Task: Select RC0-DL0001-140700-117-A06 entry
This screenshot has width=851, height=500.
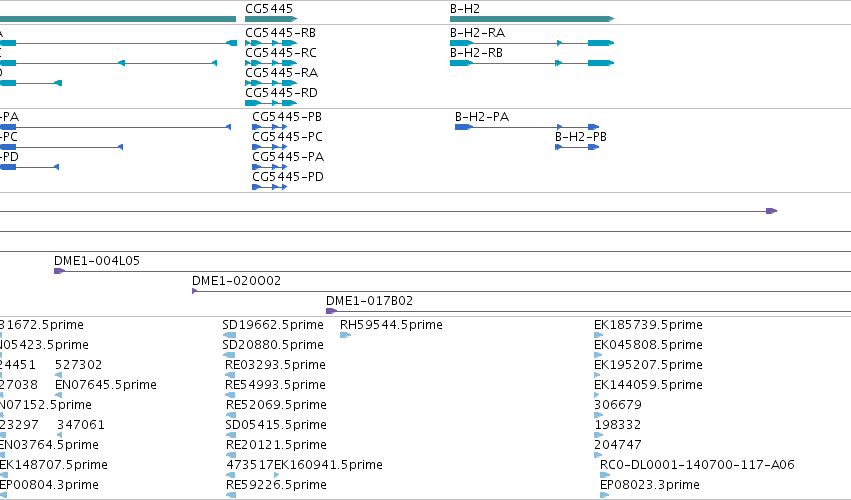Action: 697,465
